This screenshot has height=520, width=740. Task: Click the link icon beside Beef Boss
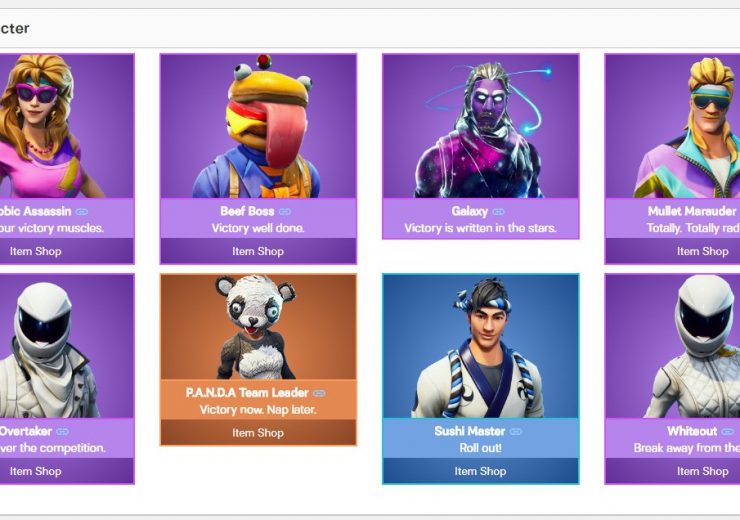[285, 212]
